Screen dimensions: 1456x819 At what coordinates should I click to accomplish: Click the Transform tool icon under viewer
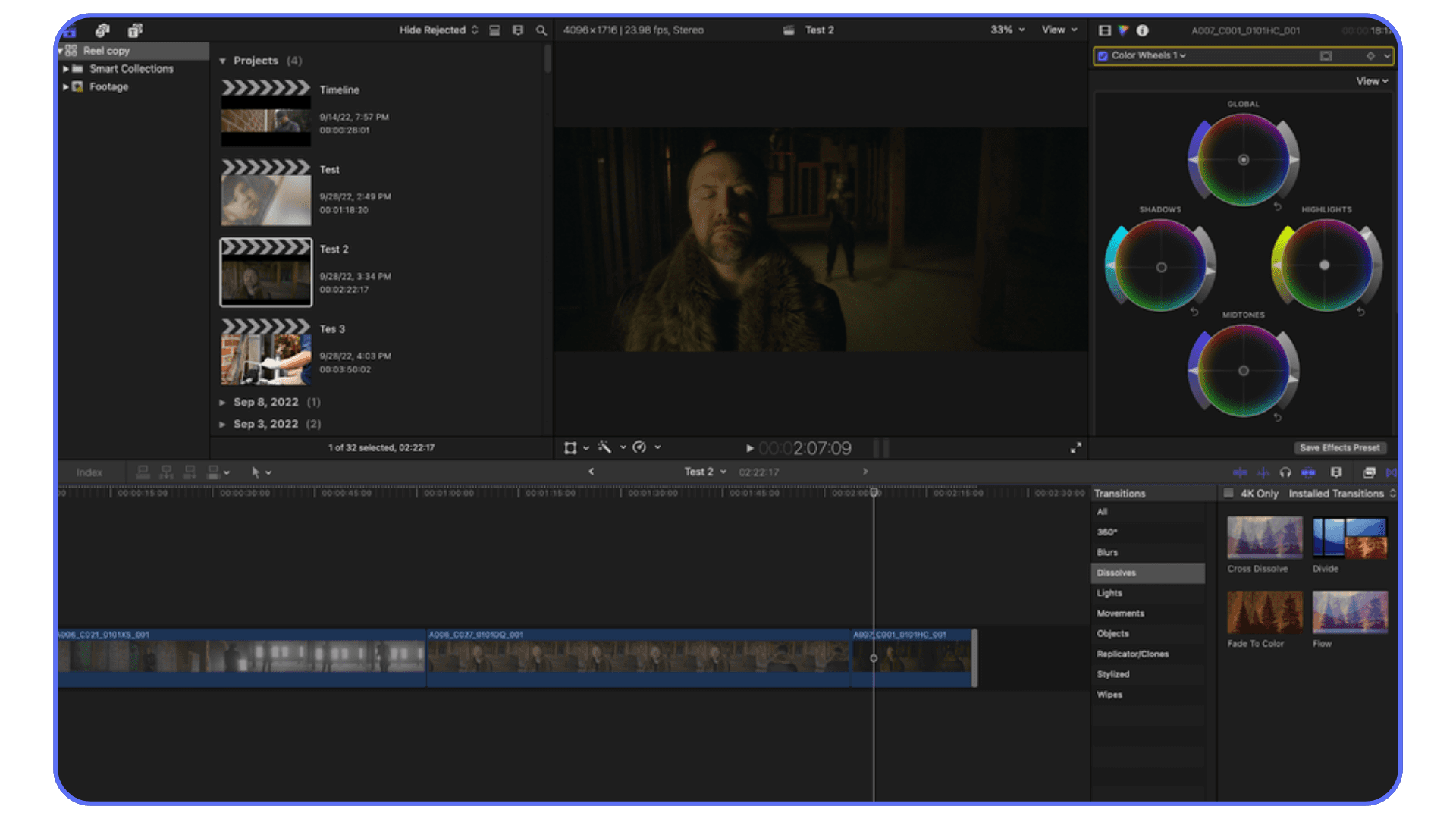[570, 448]
